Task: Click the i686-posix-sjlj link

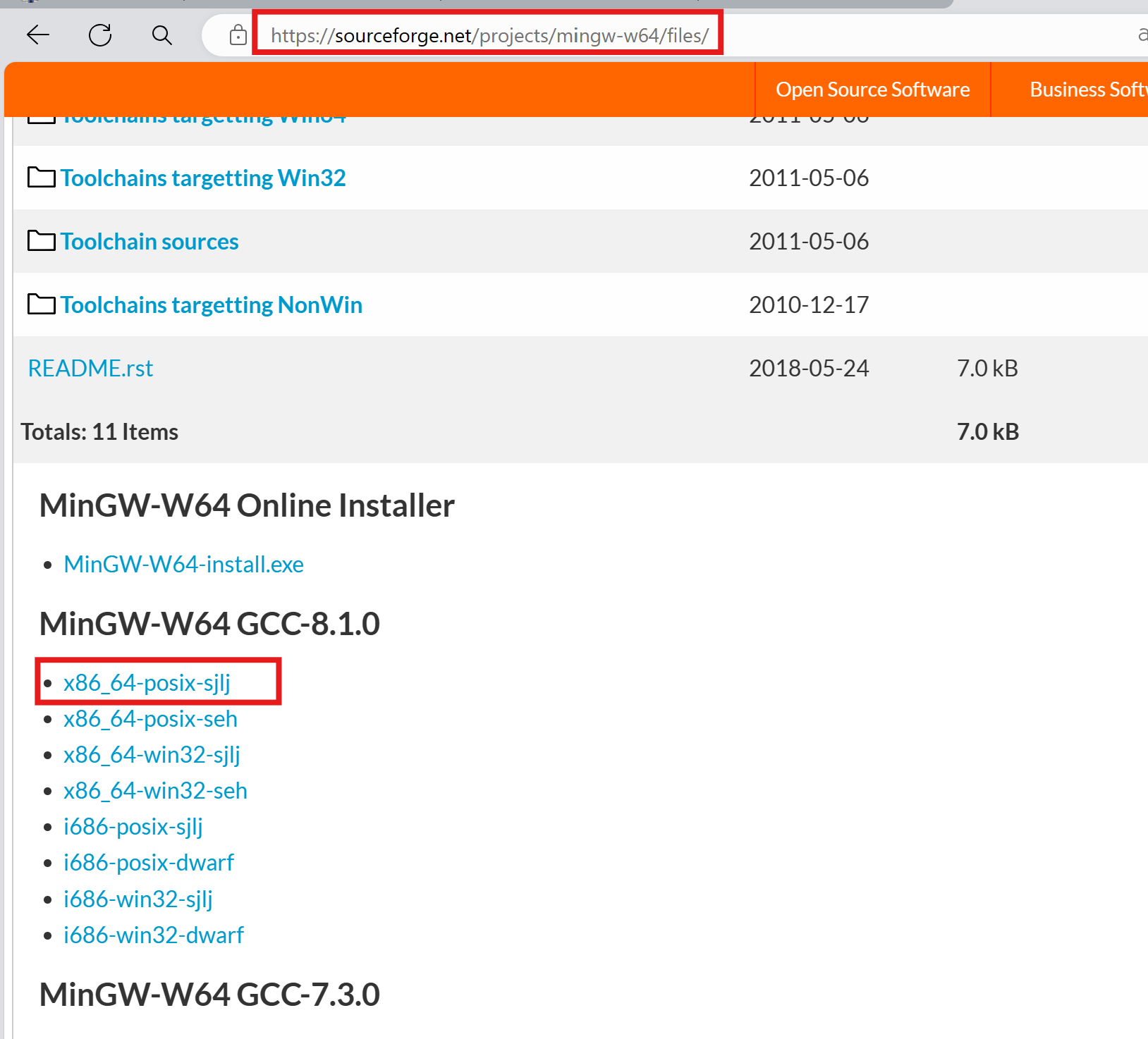Action: (x=133, y=827)
